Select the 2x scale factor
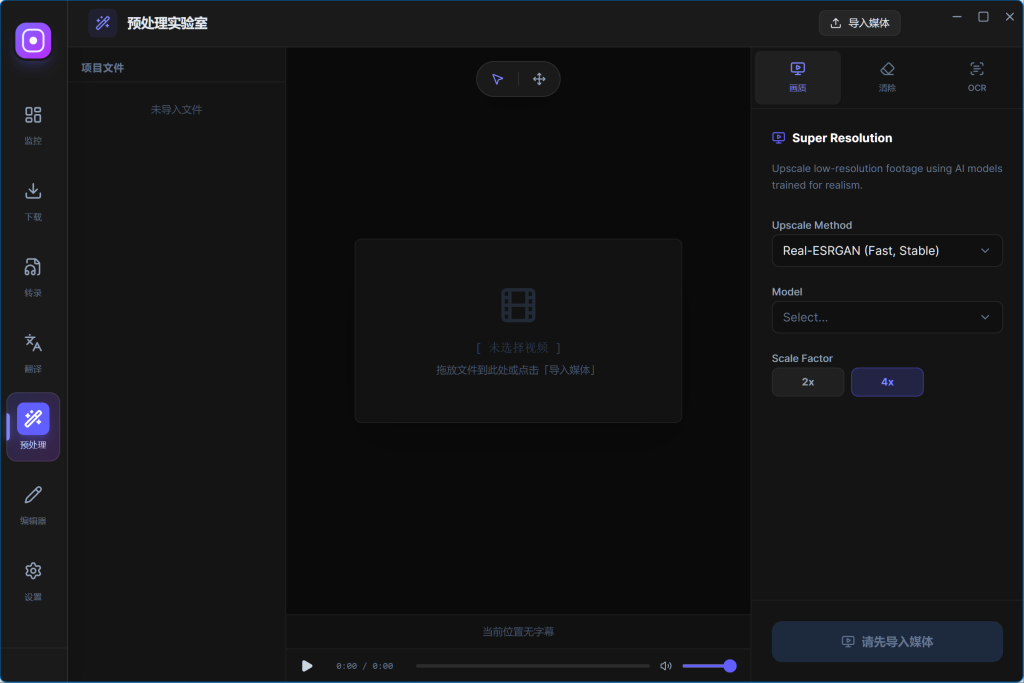This screenshot has height=683, width=1024. 808,382
